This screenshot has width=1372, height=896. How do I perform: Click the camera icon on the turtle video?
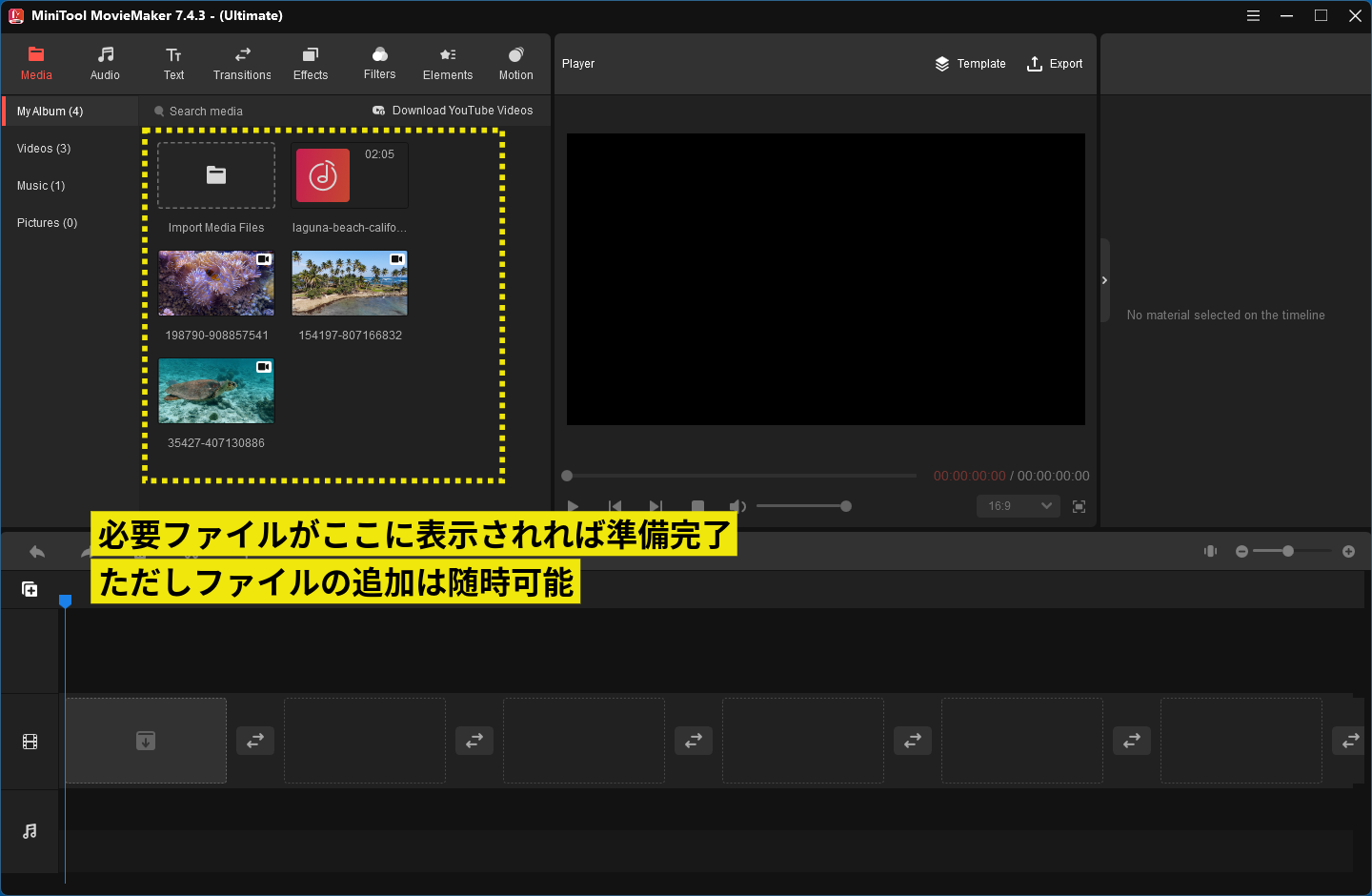point(264,367)
